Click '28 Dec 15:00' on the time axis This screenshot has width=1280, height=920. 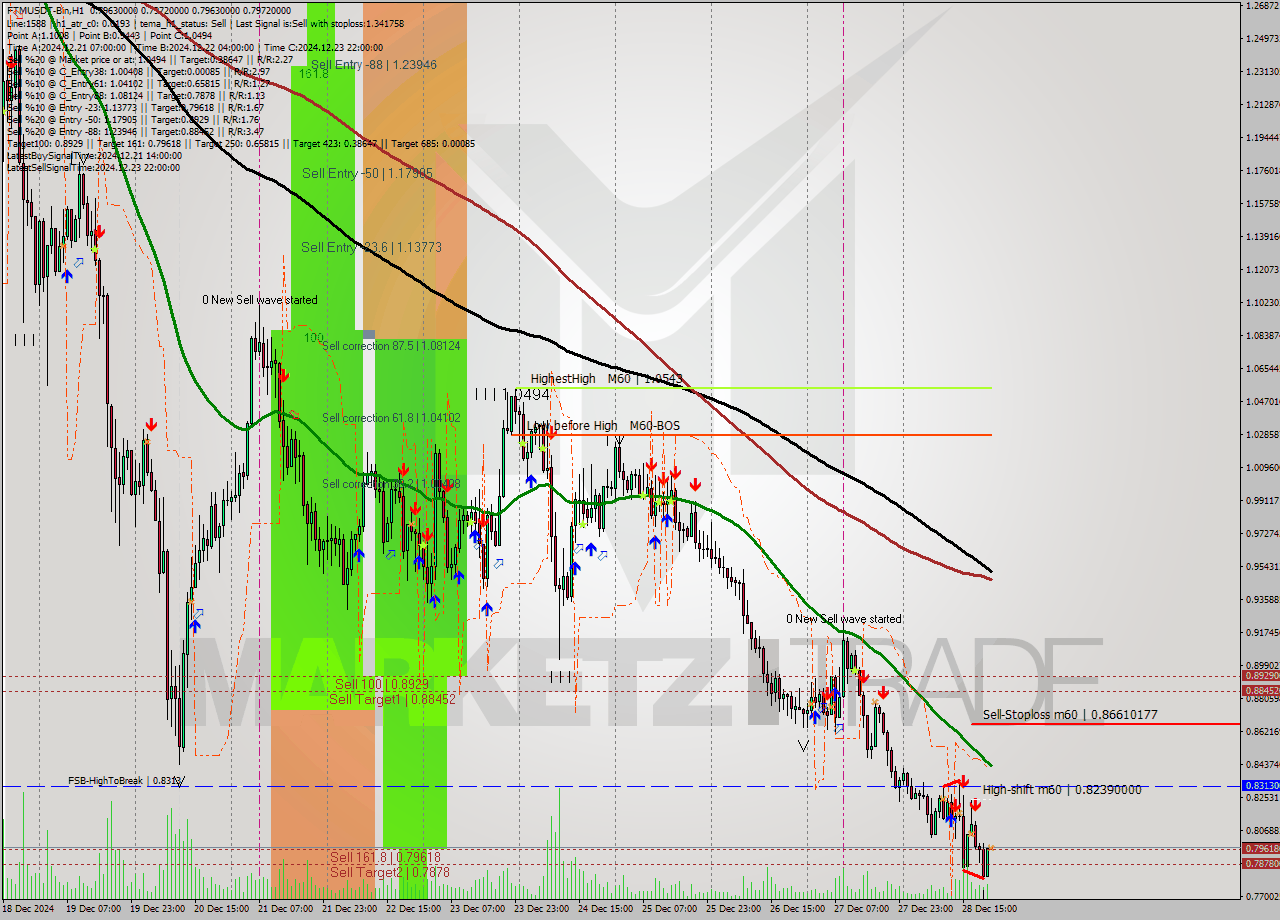990,909
